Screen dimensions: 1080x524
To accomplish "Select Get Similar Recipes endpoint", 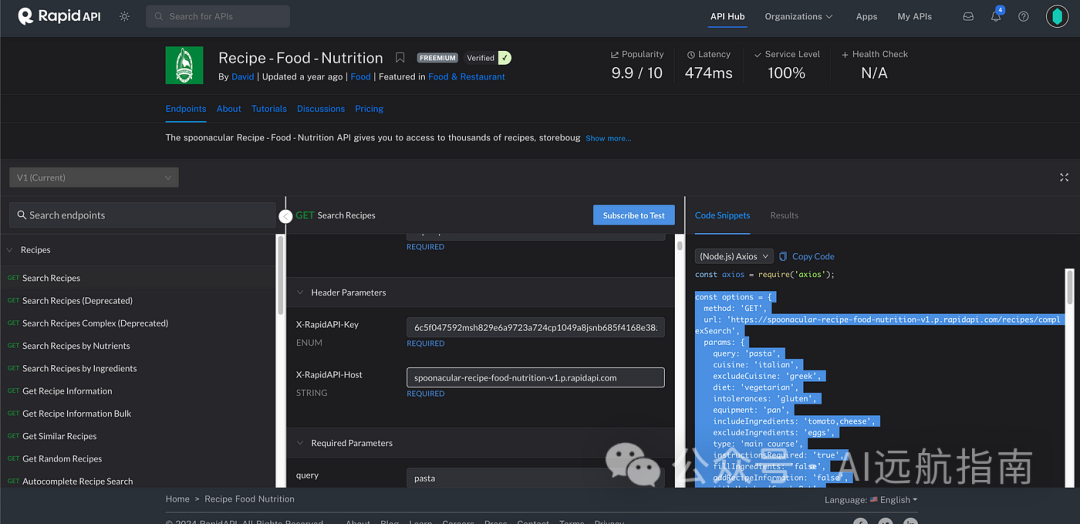I will click(59, 437).
